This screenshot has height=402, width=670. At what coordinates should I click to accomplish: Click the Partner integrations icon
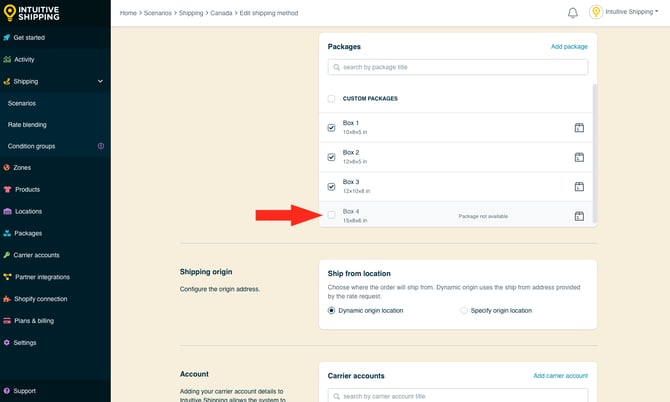[7, 277]
